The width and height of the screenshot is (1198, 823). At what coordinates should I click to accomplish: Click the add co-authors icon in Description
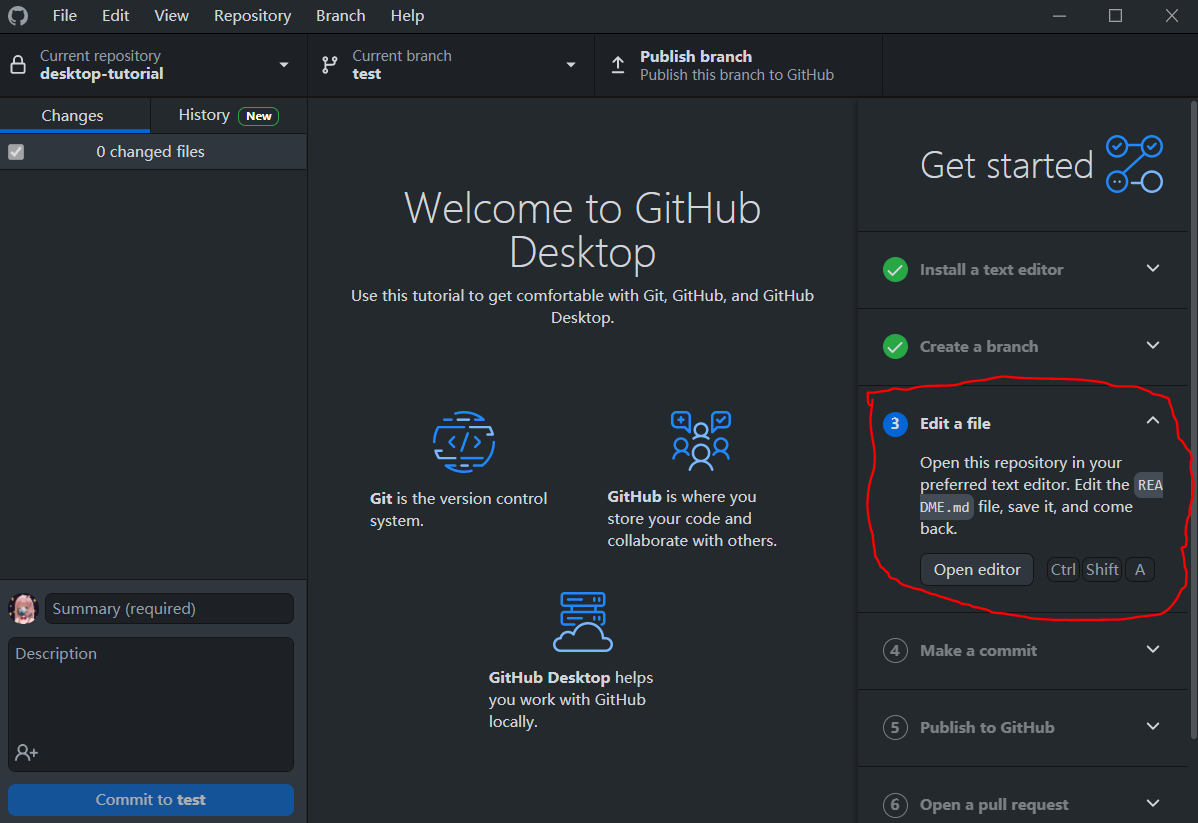[26, 753]
